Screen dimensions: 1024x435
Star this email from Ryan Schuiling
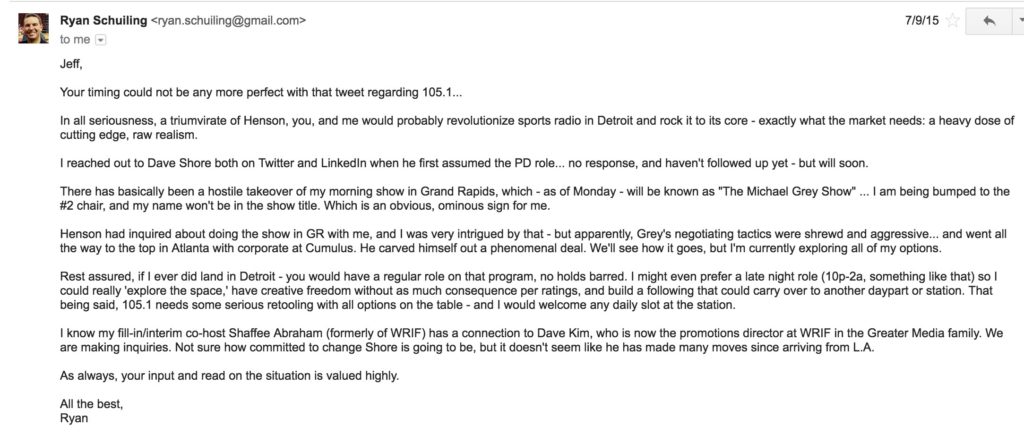pos(953,21)
